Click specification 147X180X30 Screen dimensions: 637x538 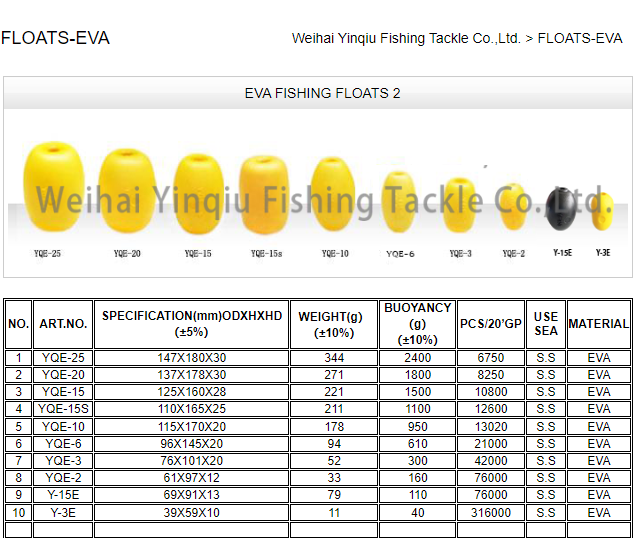192,358
